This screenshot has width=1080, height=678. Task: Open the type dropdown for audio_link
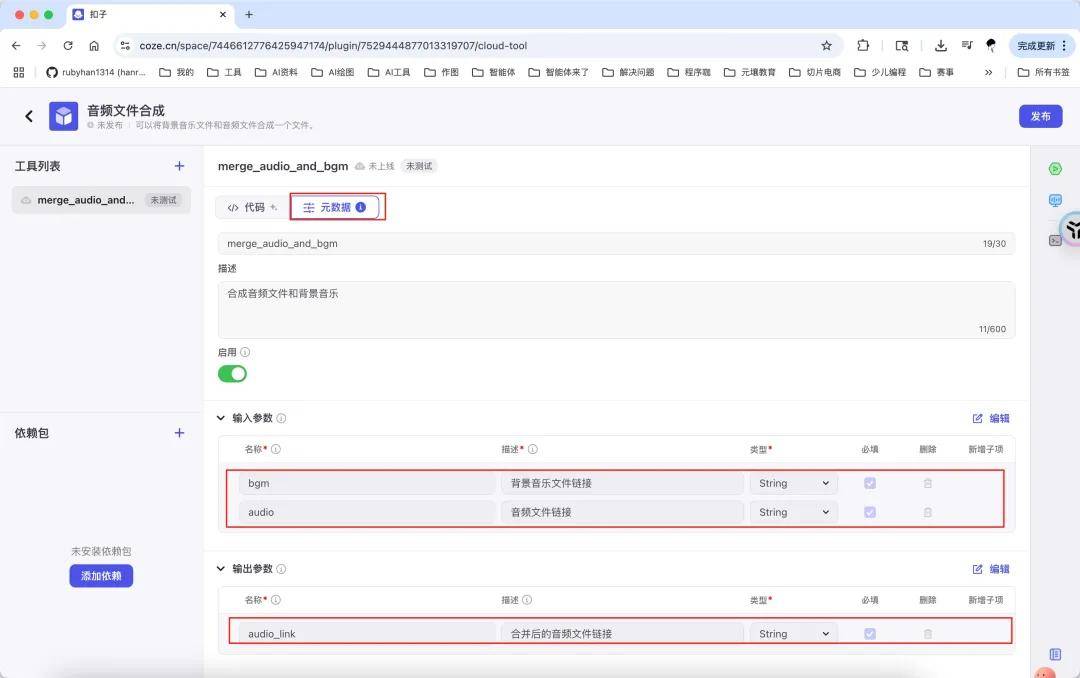tap(794, 634)
